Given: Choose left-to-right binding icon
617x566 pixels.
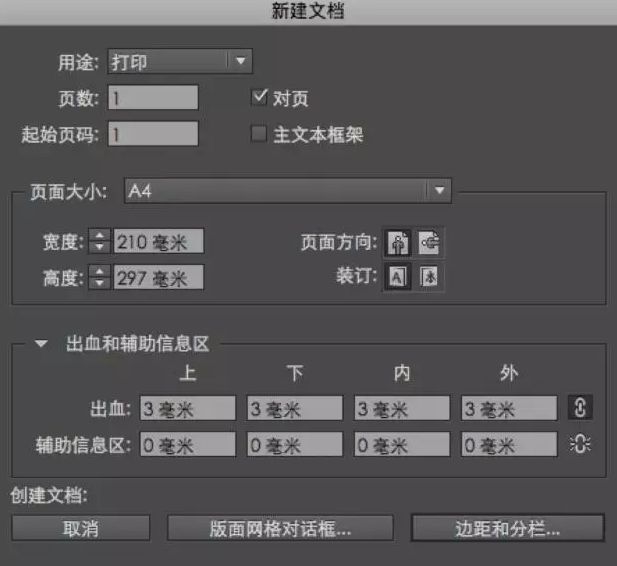Looking at the screenshot, I should click(x=398, y=278).
